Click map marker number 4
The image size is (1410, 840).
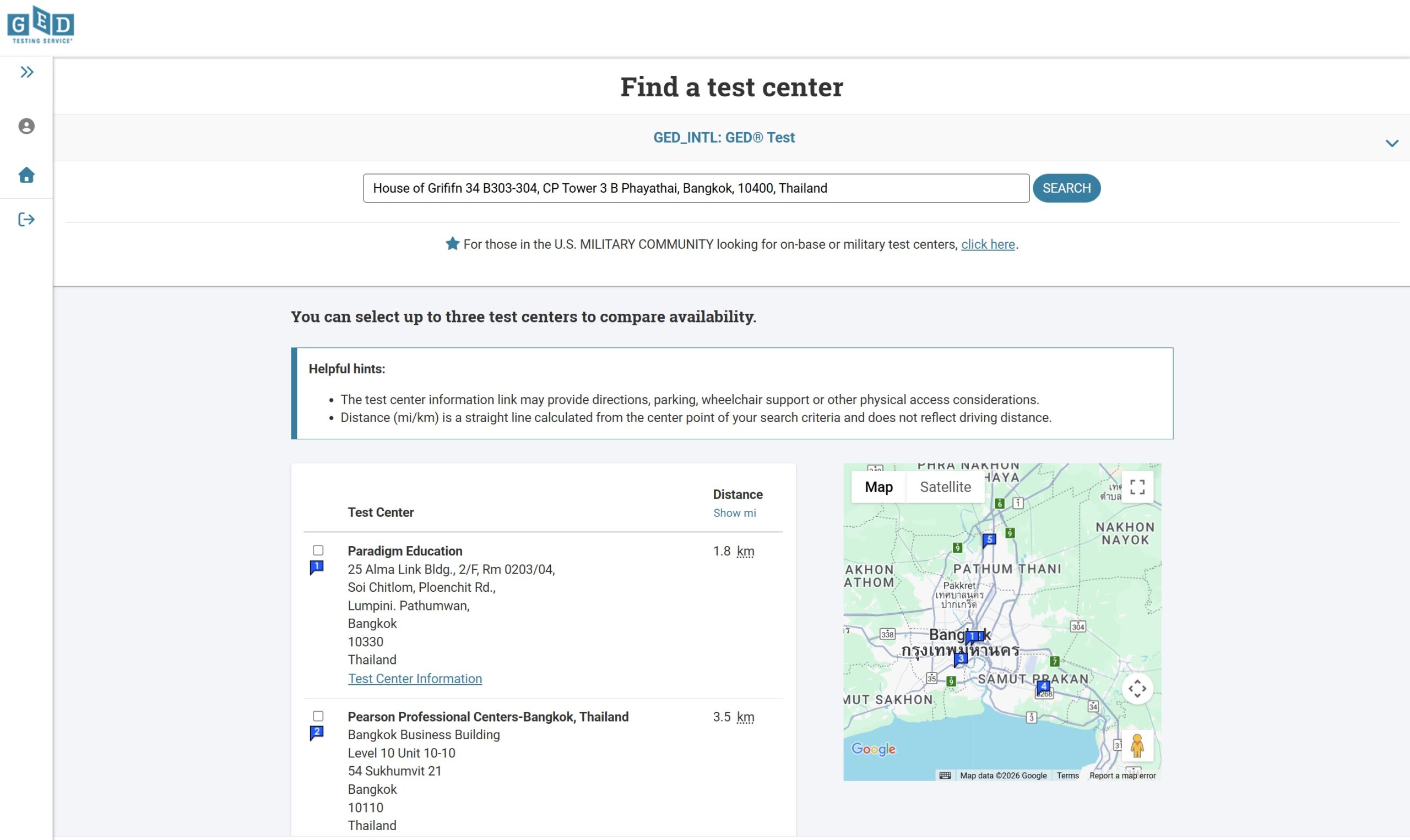(x=1043, y=687)
